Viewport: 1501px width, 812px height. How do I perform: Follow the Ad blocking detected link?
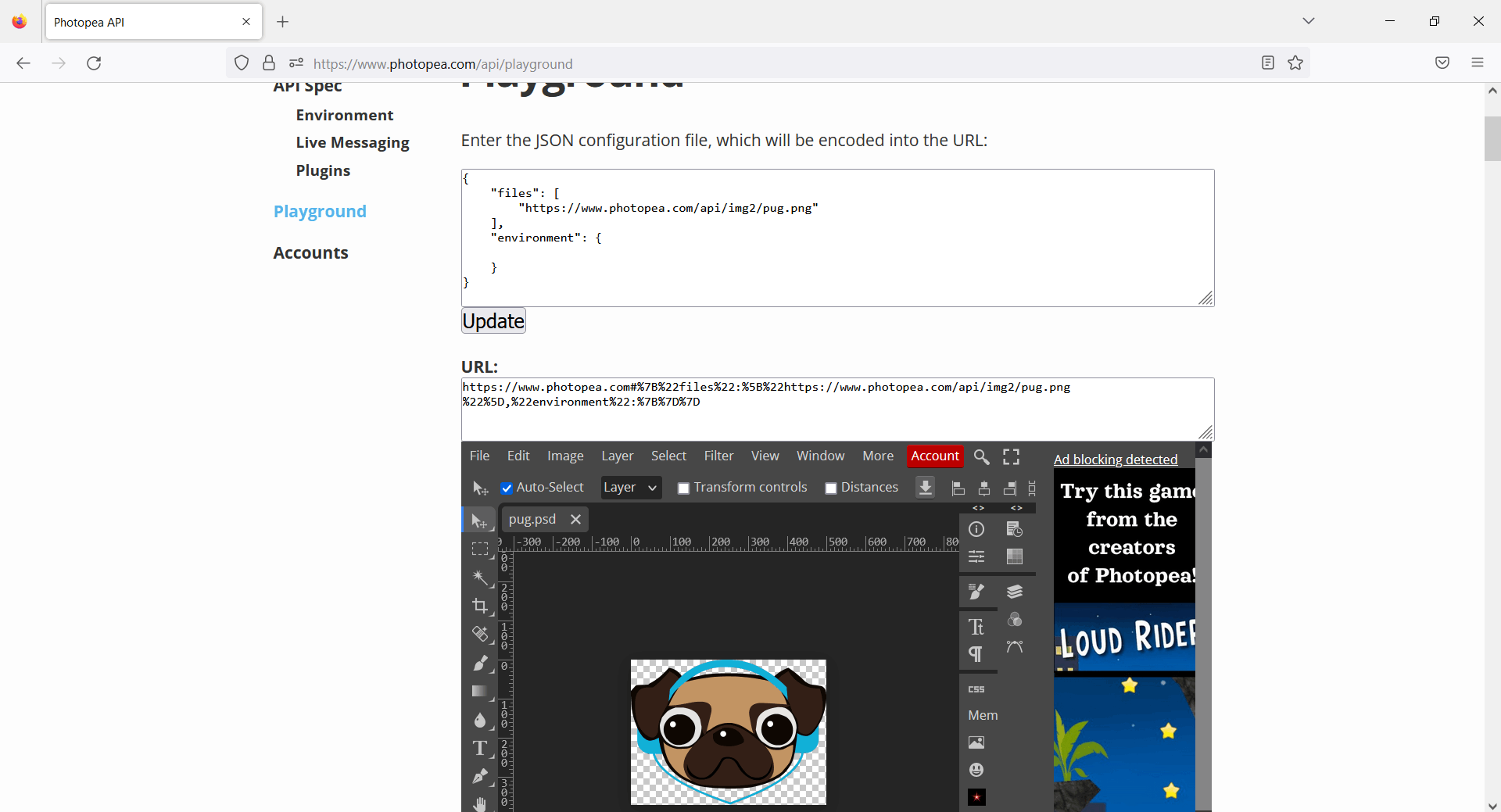(x=1115, y=460)
